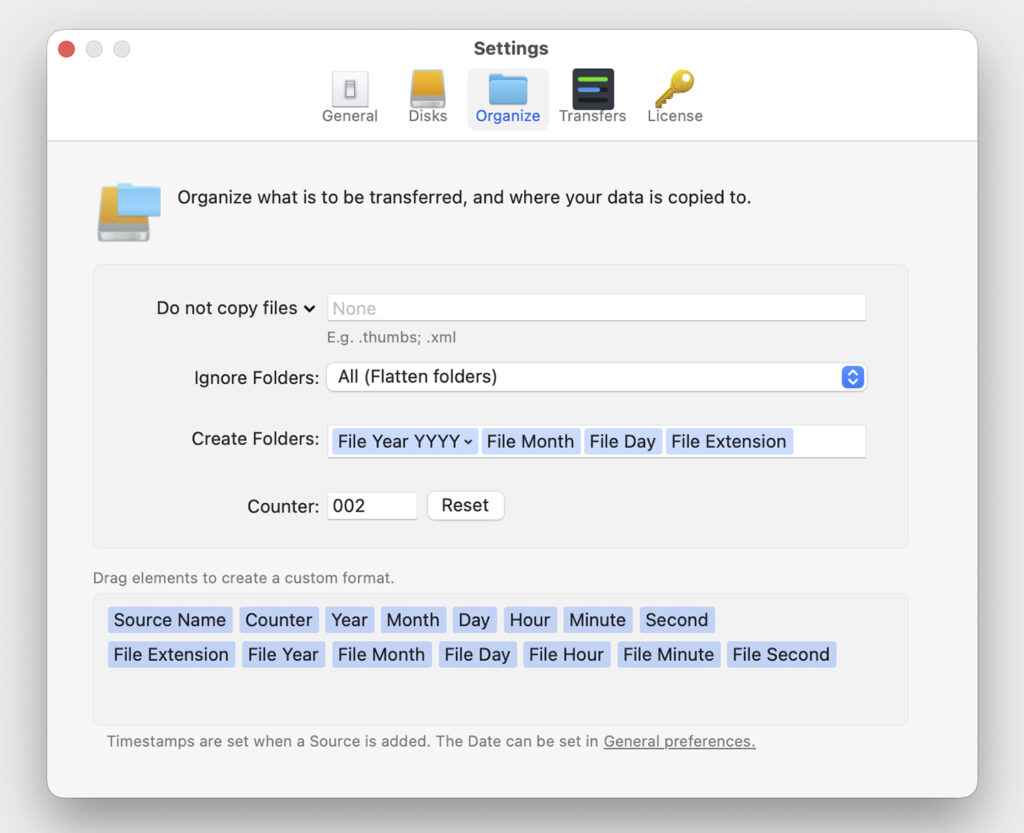1024x833 pixels.
Task: Click the File Second element token
Action: point(781,655)
